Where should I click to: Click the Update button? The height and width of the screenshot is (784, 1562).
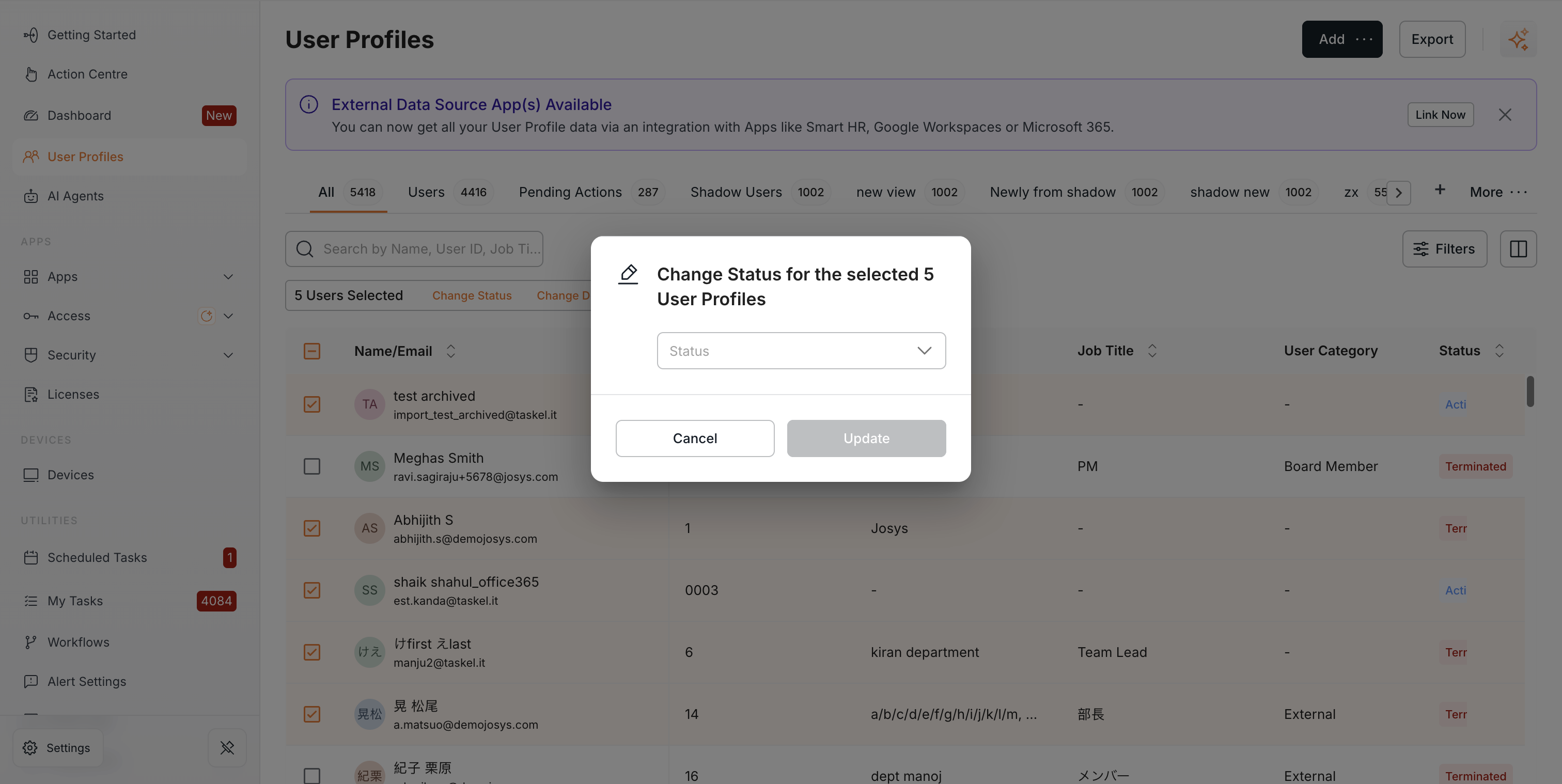pyautogui.click(x=866, y=438)
